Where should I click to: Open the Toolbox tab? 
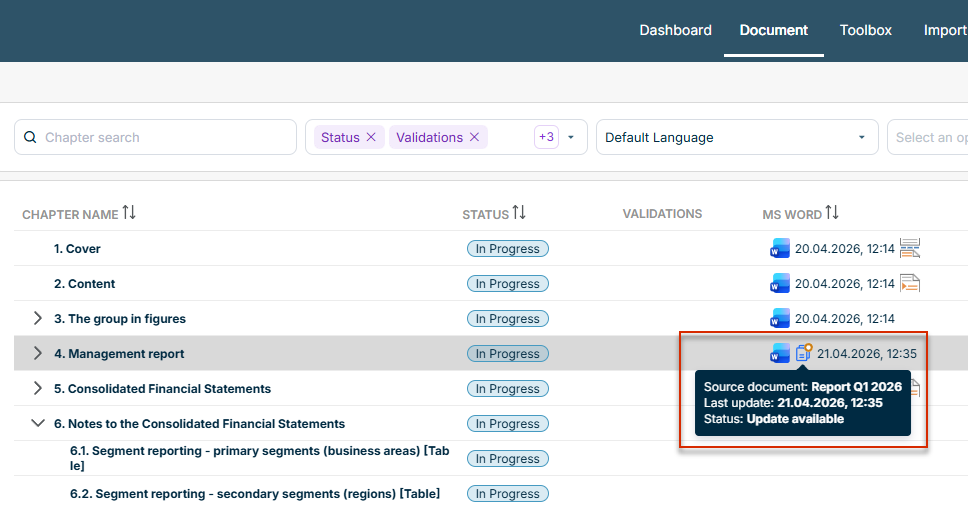865,30
